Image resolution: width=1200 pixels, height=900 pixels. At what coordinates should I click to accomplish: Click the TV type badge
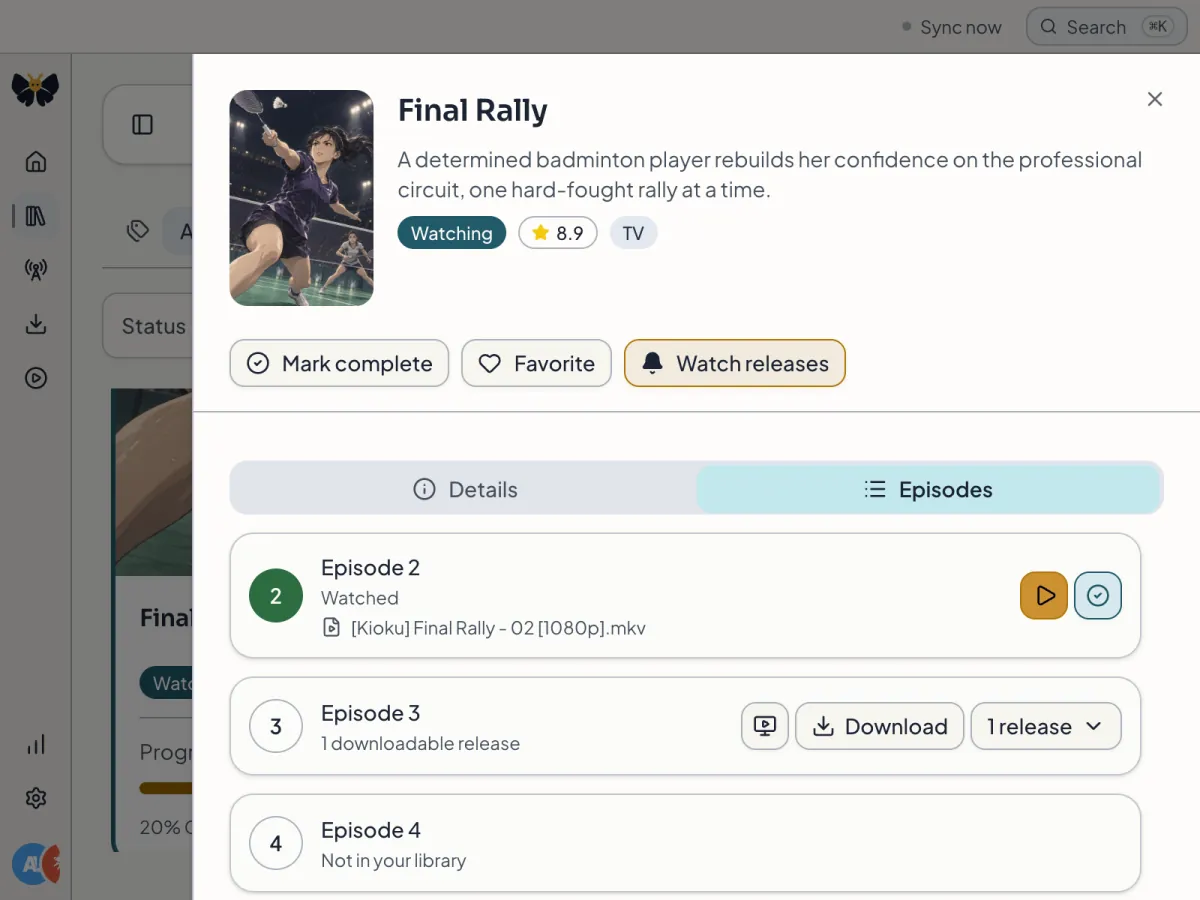click(633, 233)
